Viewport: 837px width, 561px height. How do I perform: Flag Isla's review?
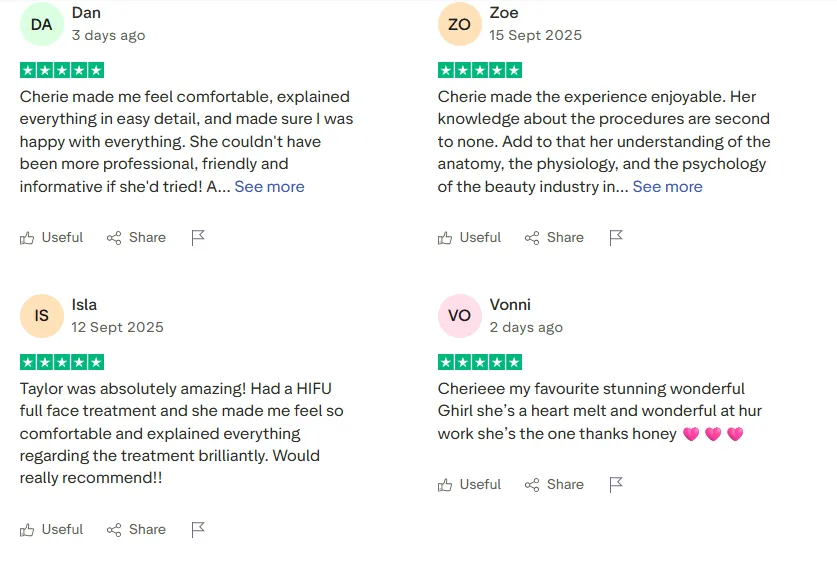tap(198, 530)
